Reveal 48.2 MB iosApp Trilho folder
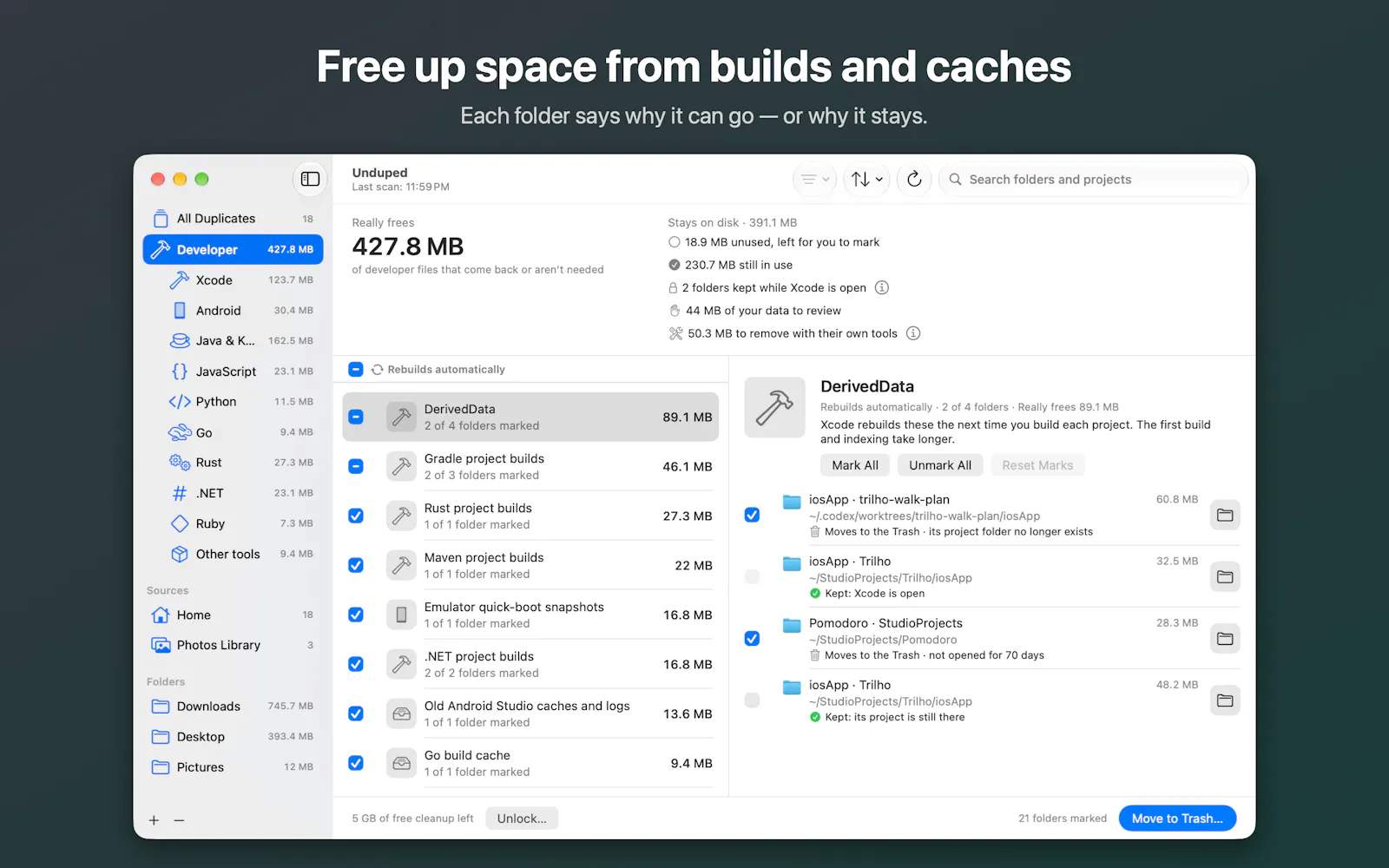This screenshot has width=1389, height=868. click(1225, 700)
